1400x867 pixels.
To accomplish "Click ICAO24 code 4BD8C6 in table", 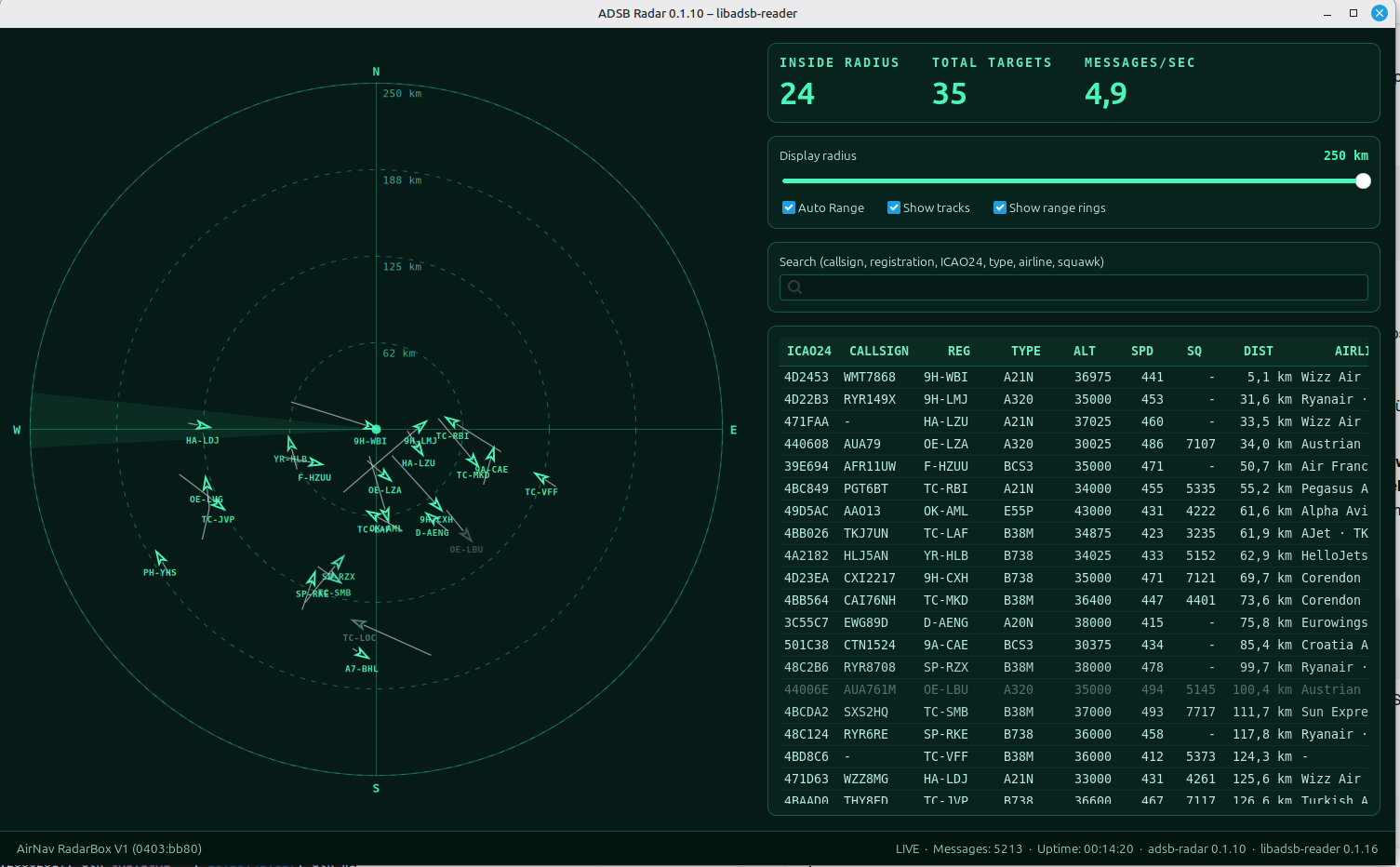I will 807,756.
